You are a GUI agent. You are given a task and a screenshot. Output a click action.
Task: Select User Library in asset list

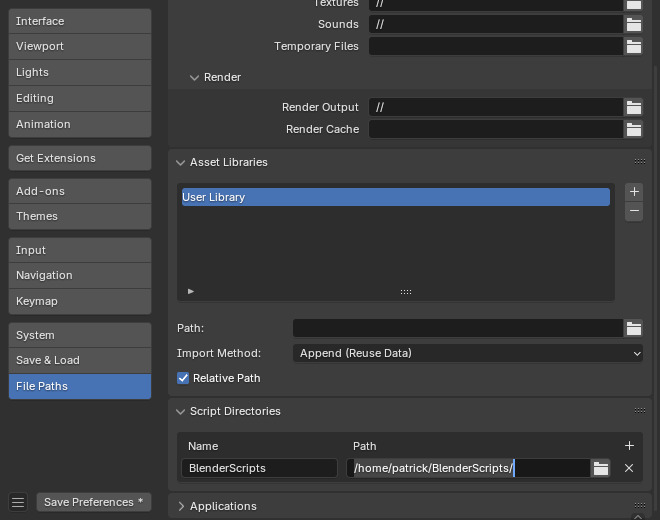tap(396, 197)
